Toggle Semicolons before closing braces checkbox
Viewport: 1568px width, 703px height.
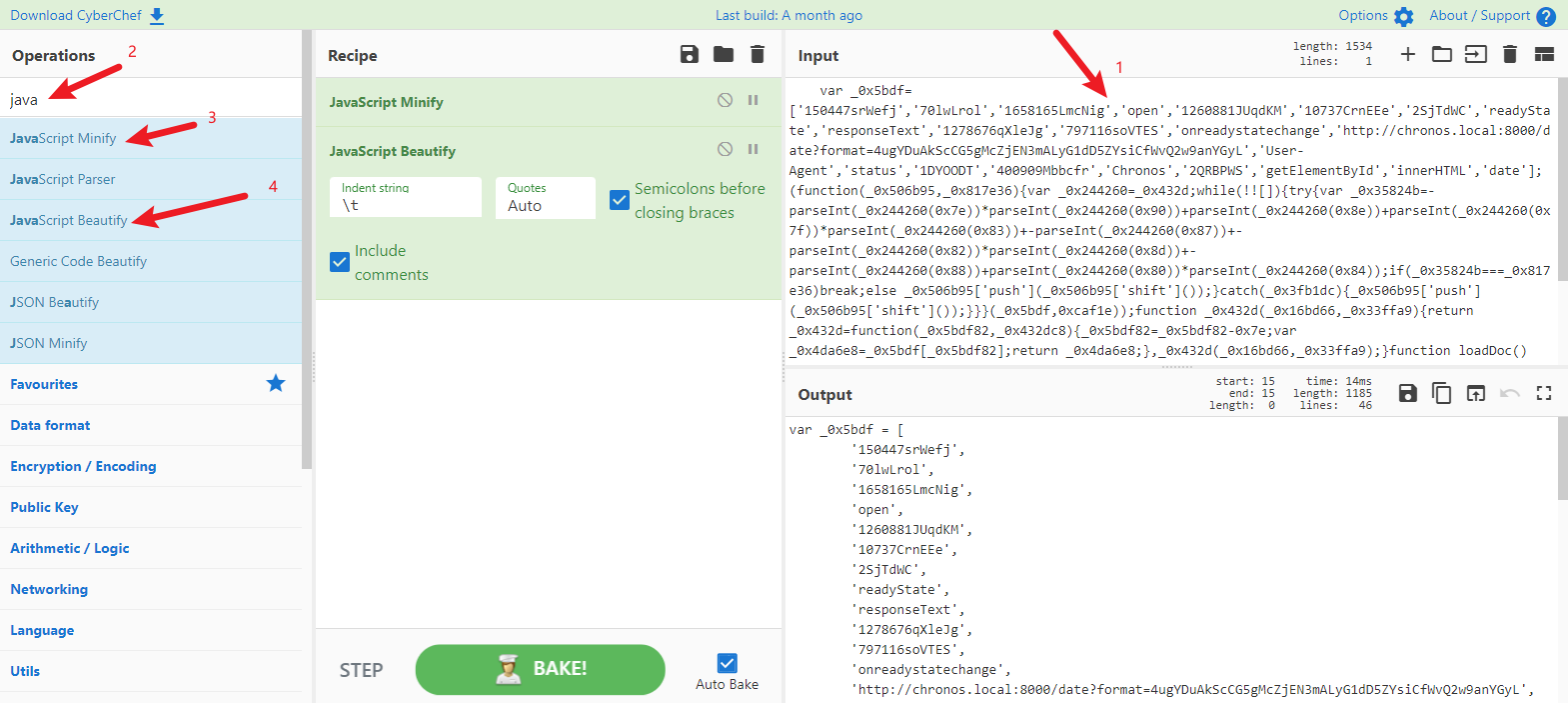620,200
